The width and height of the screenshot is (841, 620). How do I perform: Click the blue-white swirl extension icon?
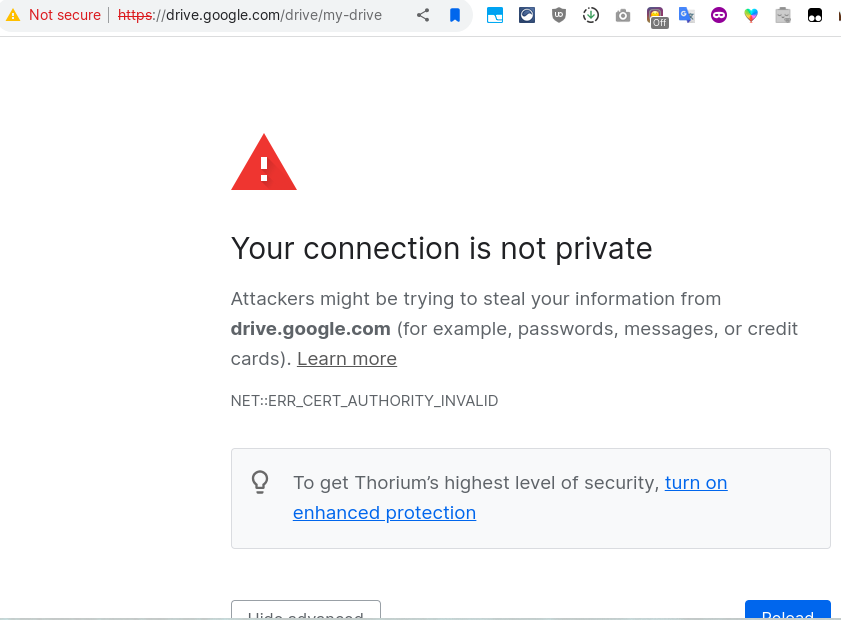[527, 15]
